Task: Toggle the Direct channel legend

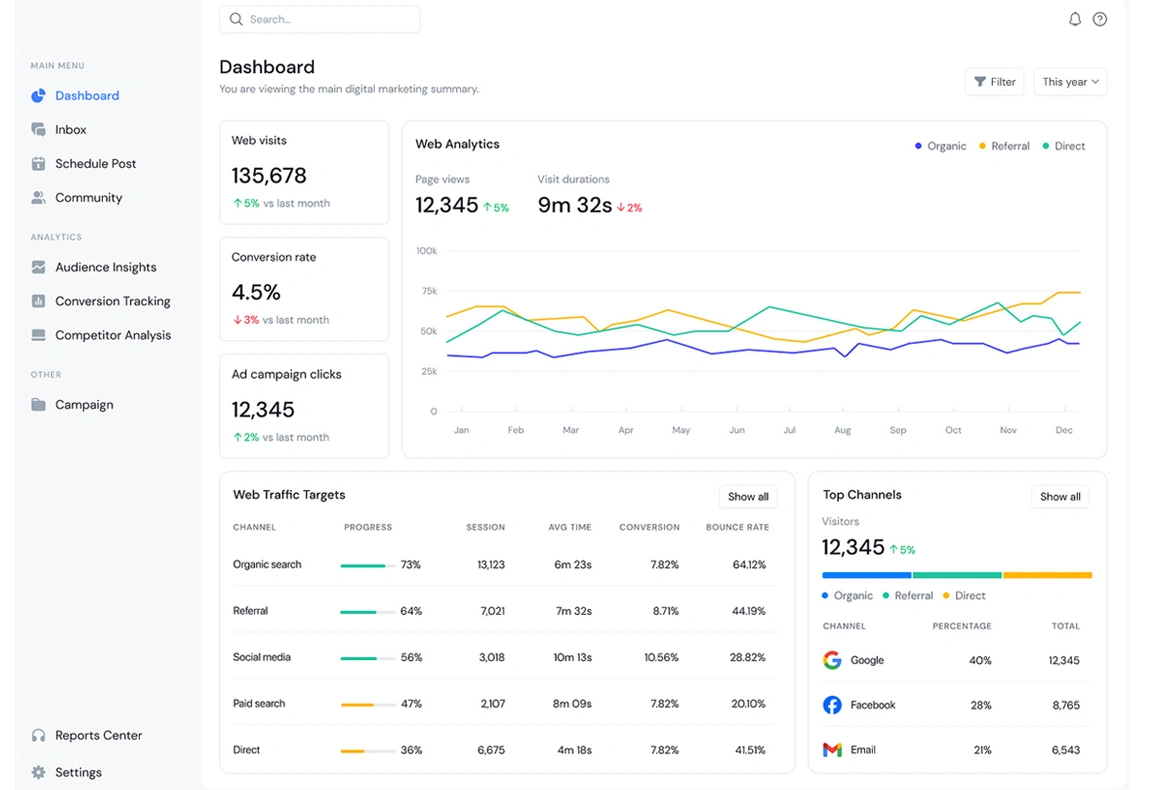Action: coord(1062,146)
